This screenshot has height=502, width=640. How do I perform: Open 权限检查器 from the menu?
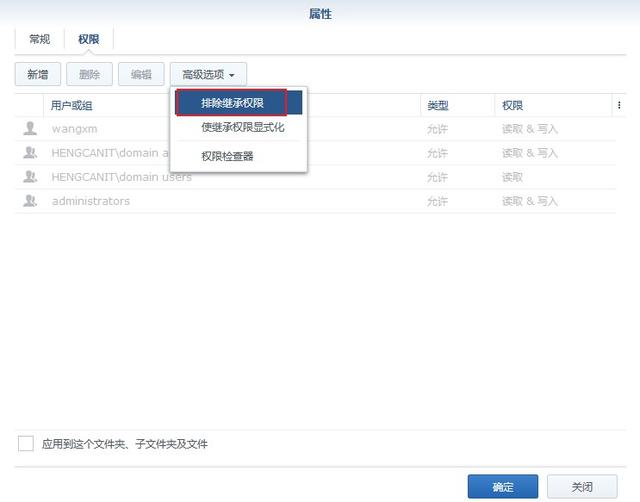tap(239, 156)
